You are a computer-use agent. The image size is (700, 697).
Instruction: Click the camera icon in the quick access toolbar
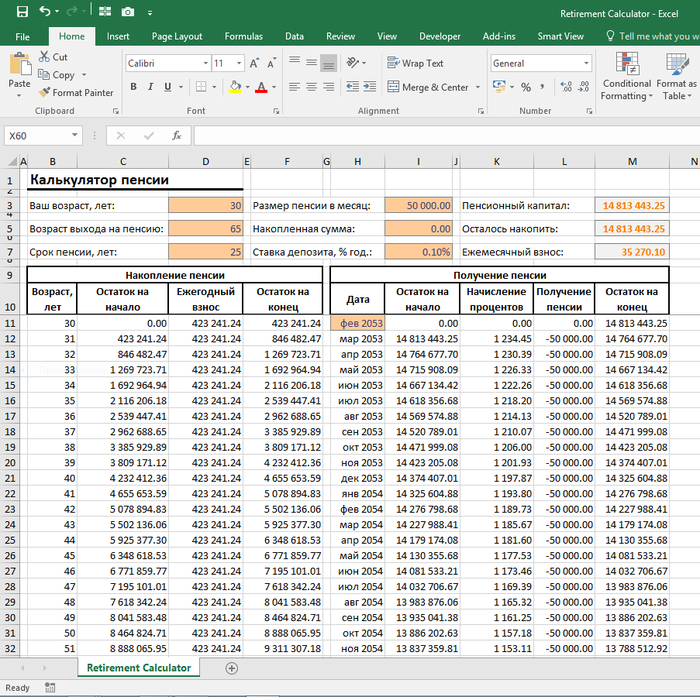point(128,12)
